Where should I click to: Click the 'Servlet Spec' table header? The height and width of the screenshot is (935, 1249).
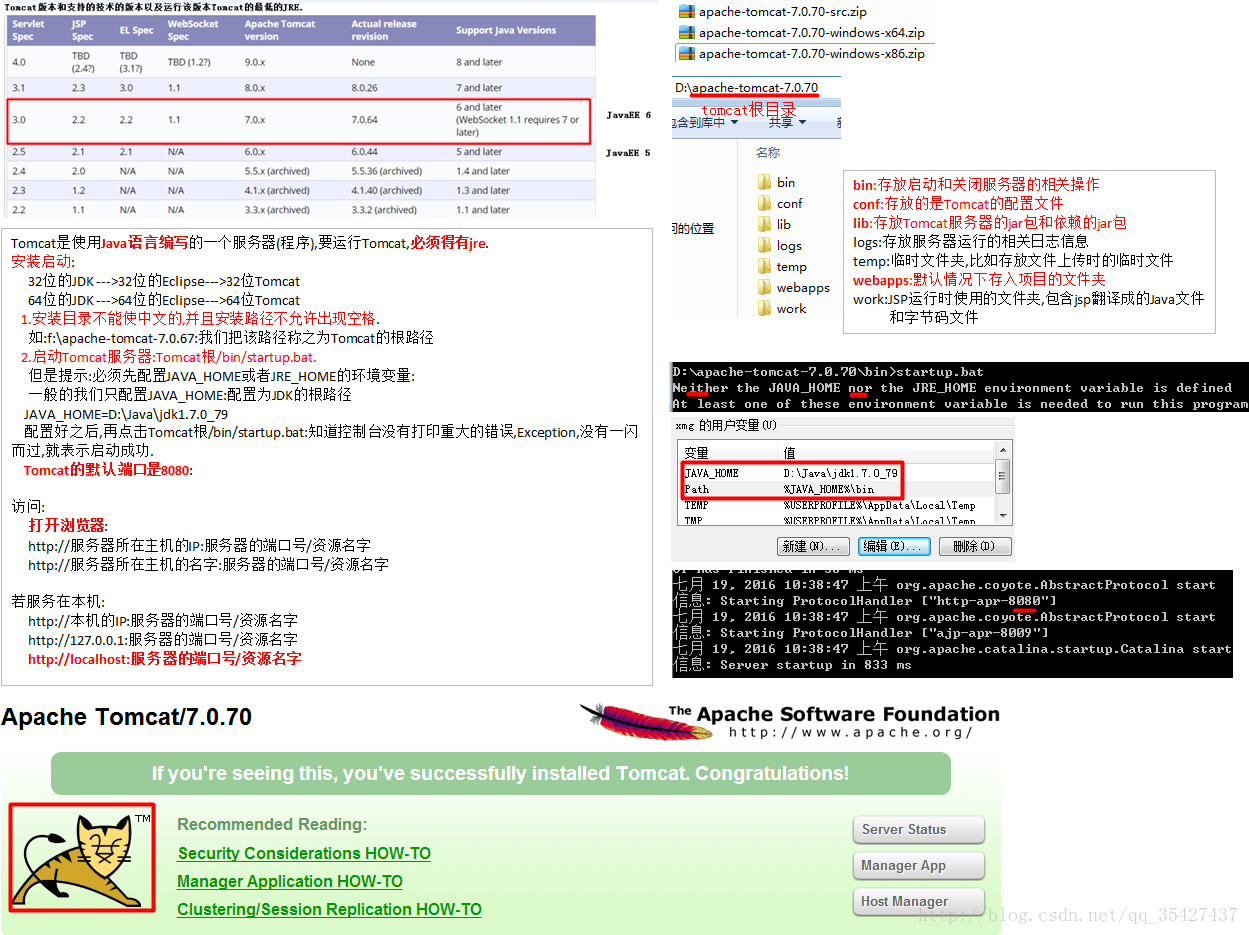click(x=28, y=30)
